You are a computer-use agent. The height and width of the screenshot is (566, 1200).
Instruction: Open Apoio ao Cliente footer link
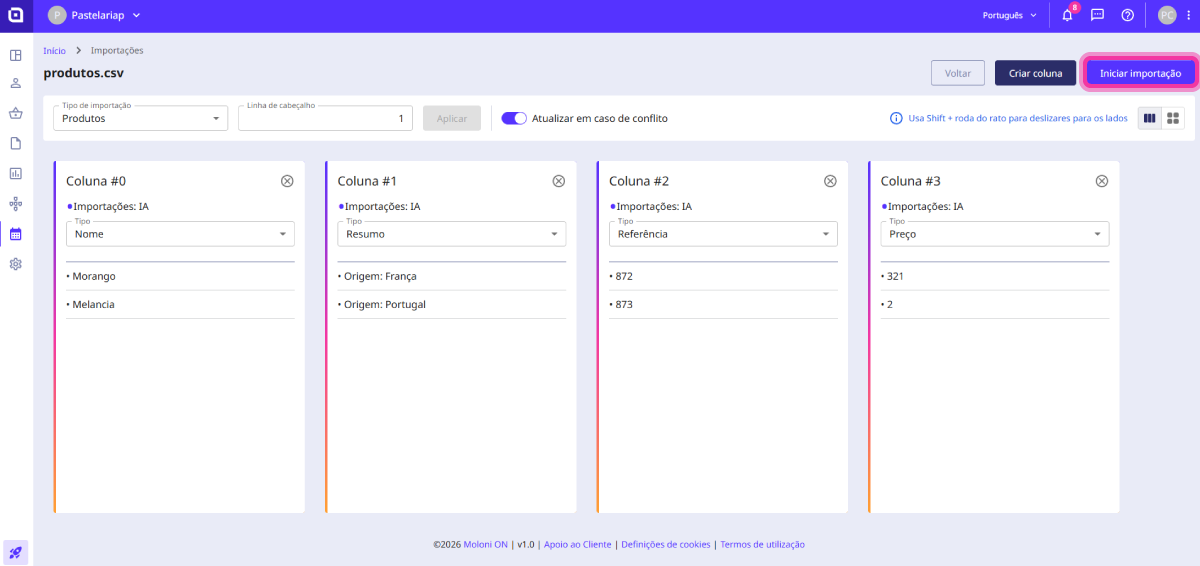pyautogui.click(x=577, y=545)
